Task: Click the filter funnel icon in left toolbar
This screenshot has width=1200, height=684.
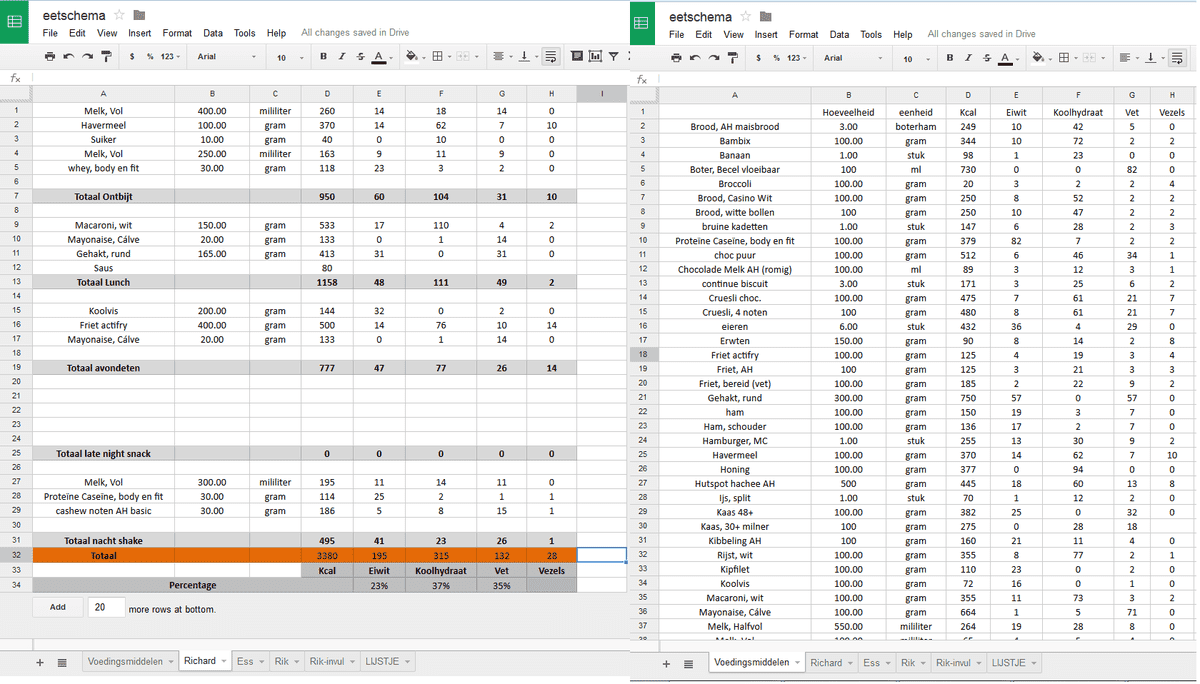Action: [613, 57]
